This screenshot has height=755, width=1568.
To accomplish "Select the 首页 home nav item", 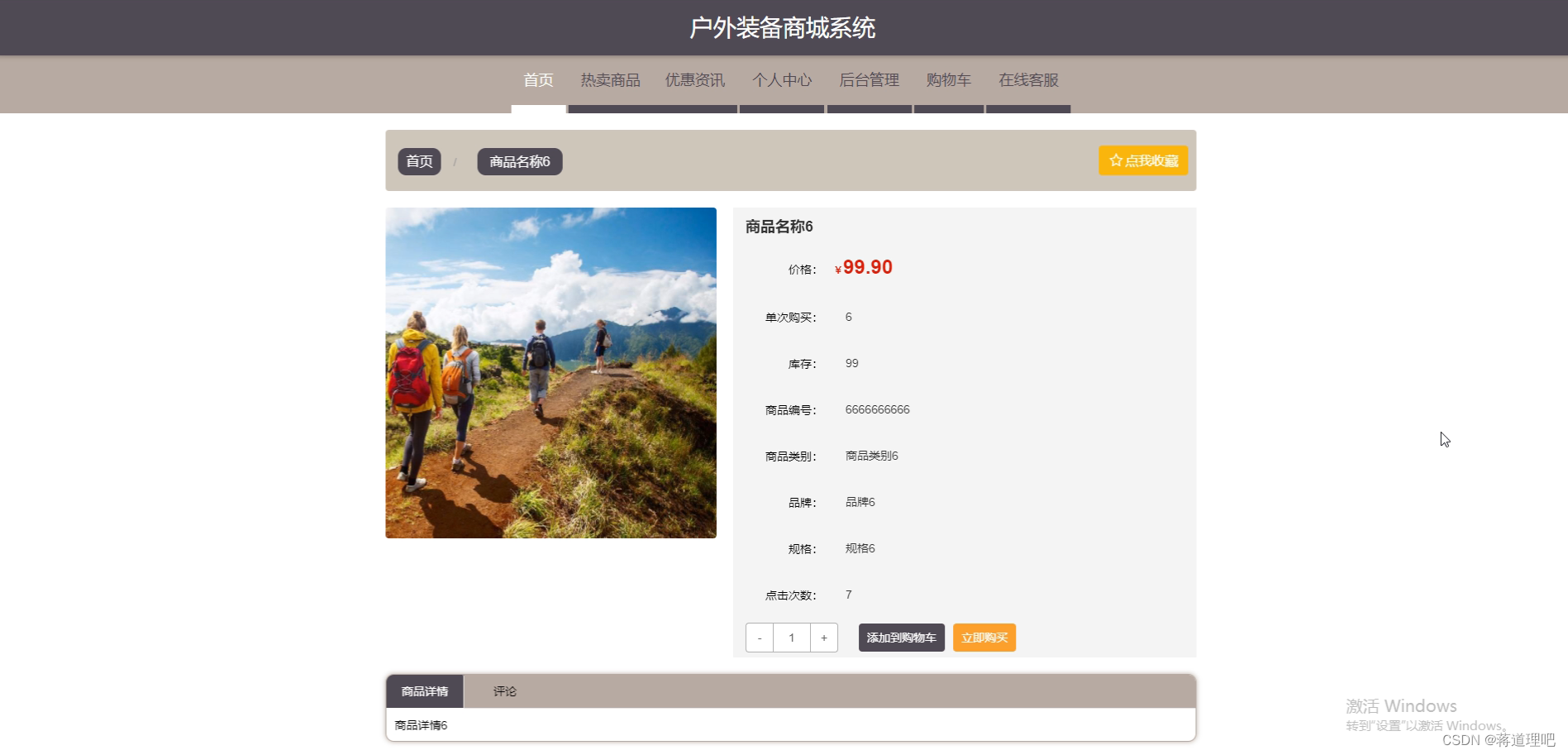I will pyautogui.click(x=538, y=79).
